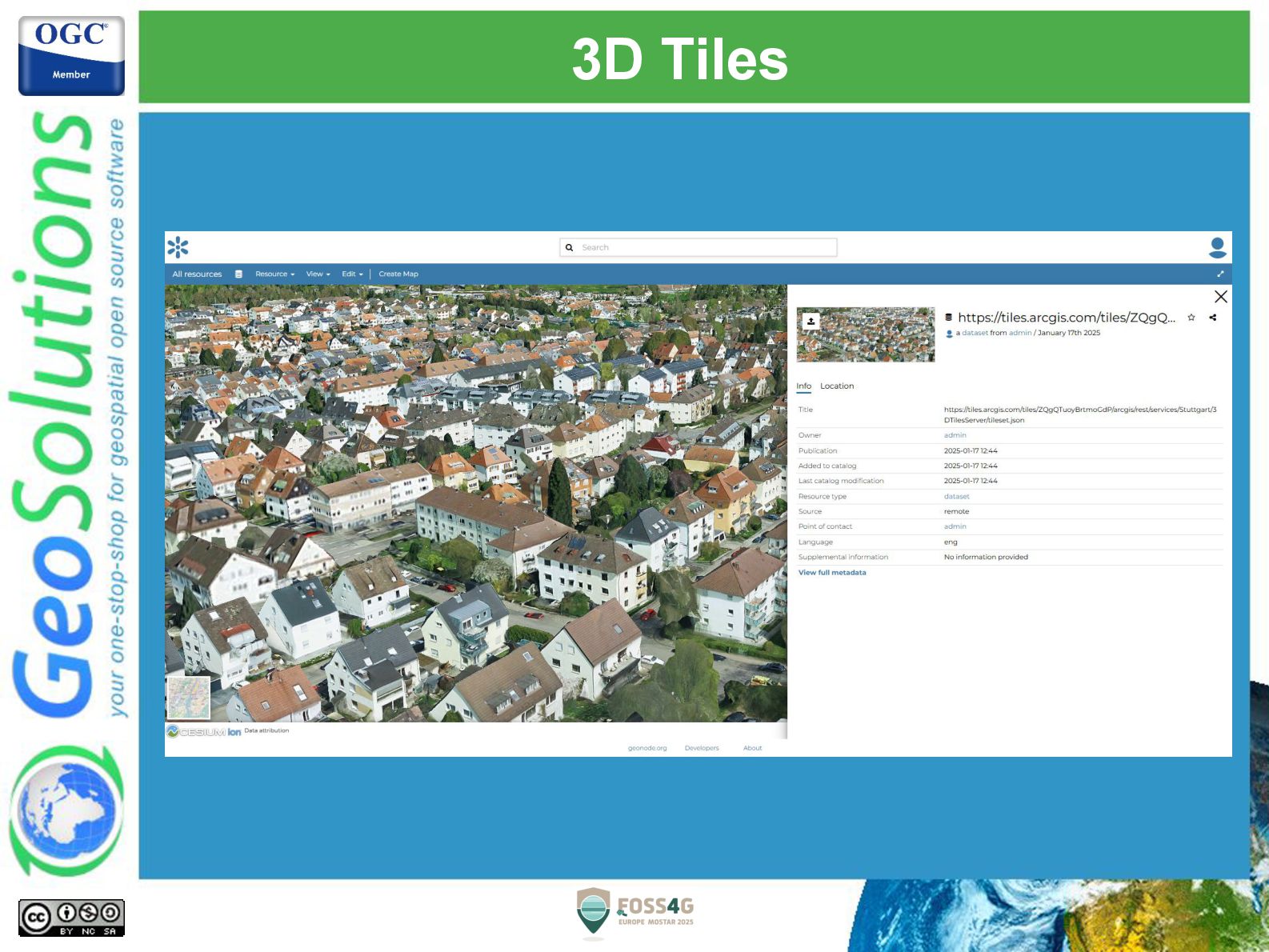The height and width of the screenshot is (952, 1269).
Task: Click Source value remote
Action: pos(956,512)
